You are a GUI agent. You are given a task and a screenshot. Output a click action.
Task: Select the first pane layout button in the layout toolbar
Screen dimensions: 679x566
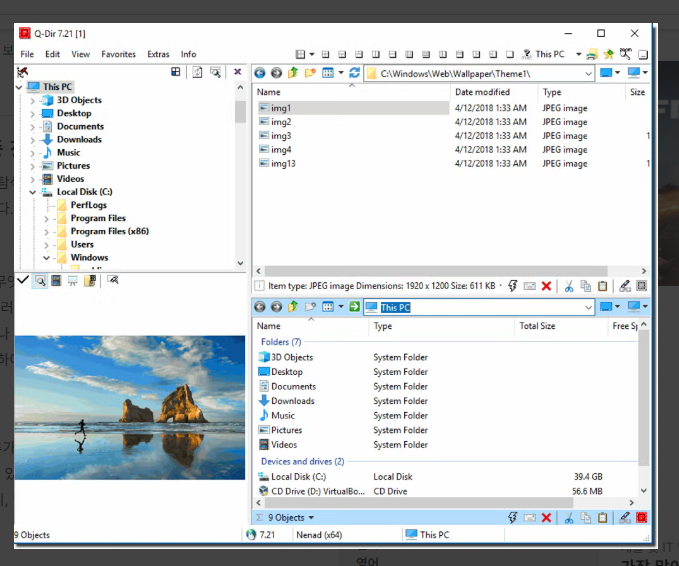300,54
